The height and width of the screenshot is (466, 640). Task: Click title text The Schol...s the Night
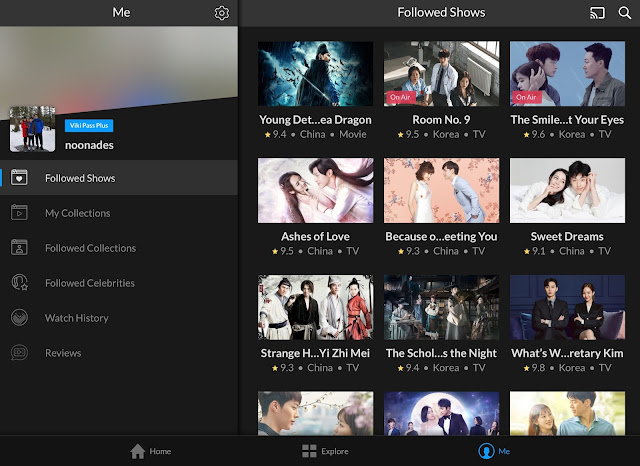click(x=441, y=353)
